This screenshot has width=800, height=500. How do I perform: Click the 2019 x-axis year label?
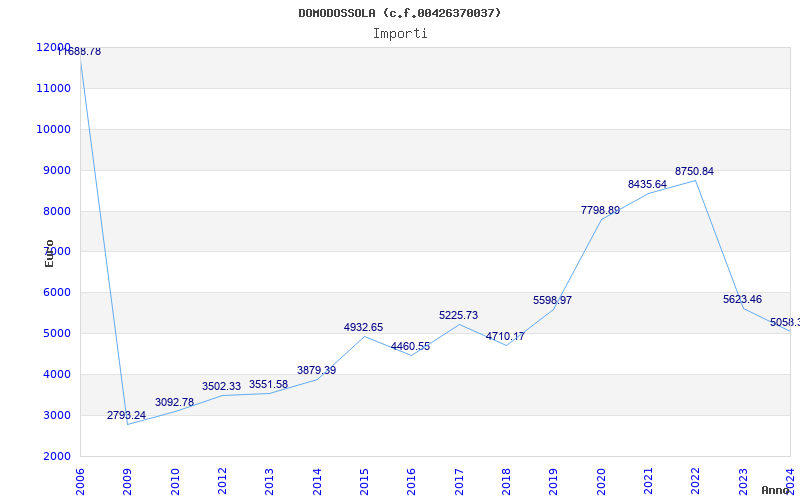tap(554, 482)
